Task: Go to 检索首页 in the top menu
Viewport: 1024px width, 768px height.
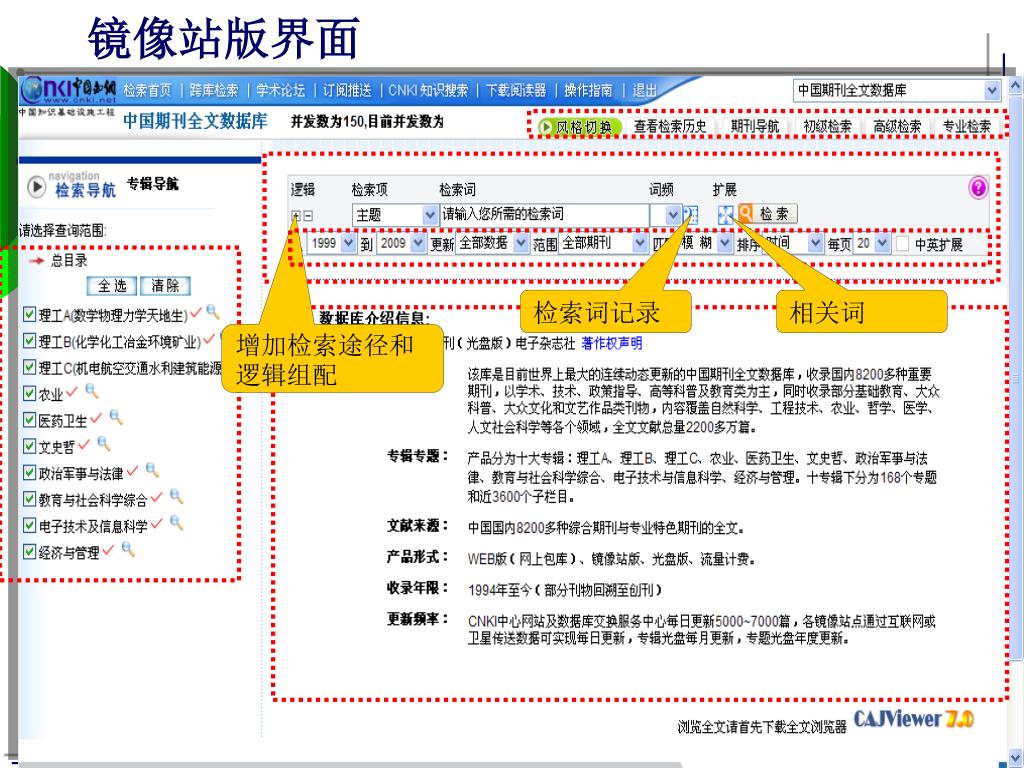Action: (148, 90)
